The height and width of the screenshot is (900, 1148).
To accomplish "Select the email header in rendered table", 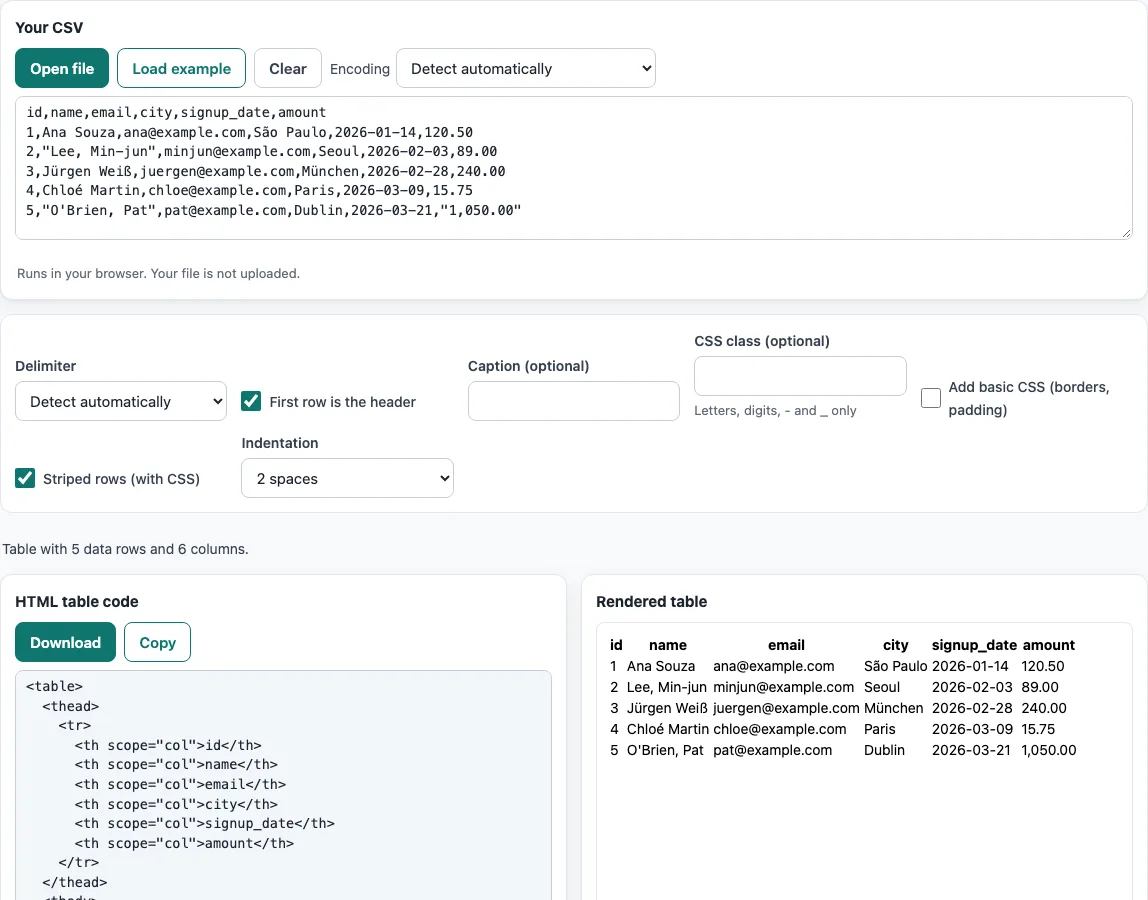I will pos(786,645).
